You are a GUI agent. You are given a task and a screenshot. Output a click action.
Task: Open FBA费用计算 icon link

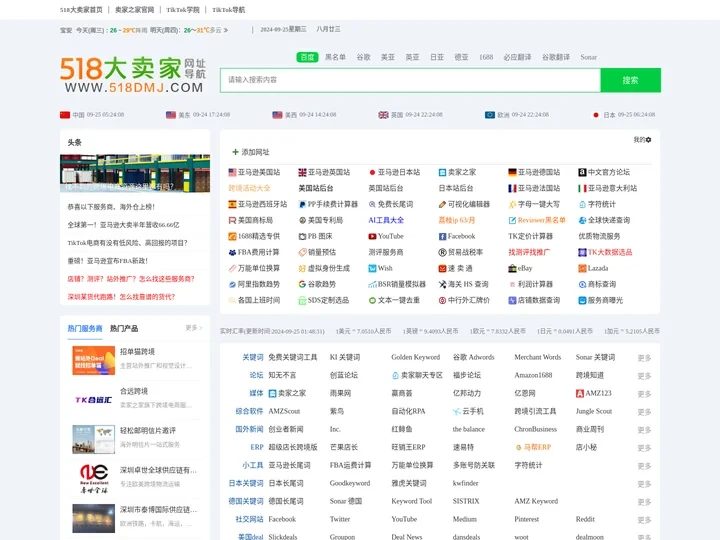point(254,252)
